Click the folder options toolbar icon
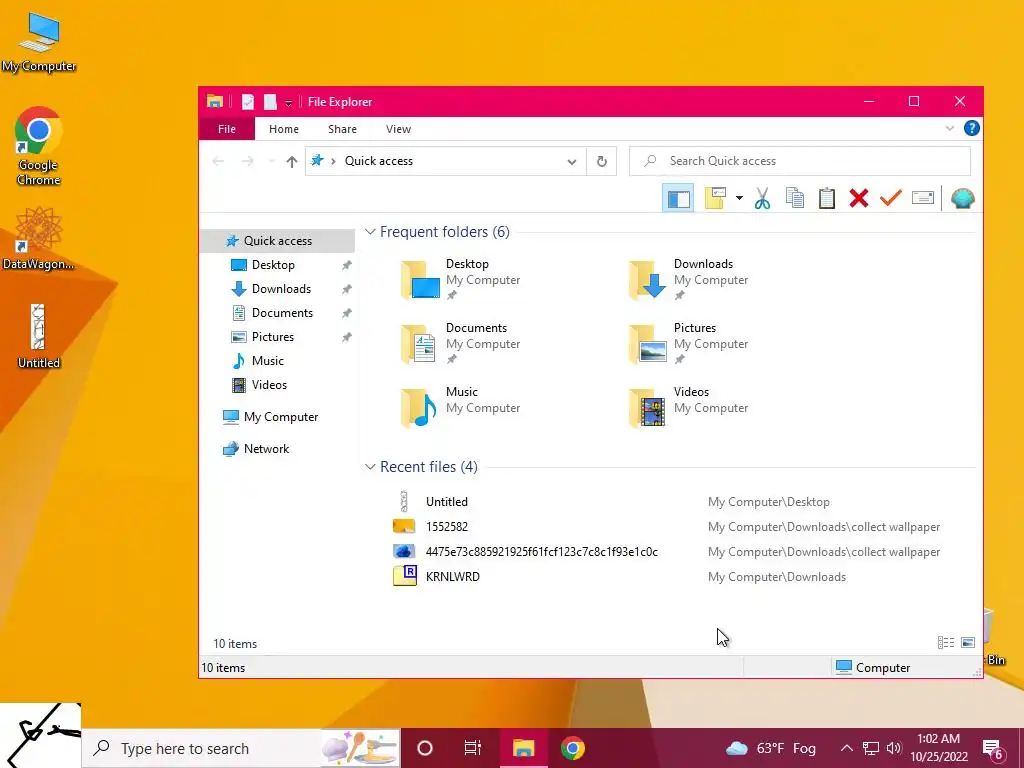 716,198
